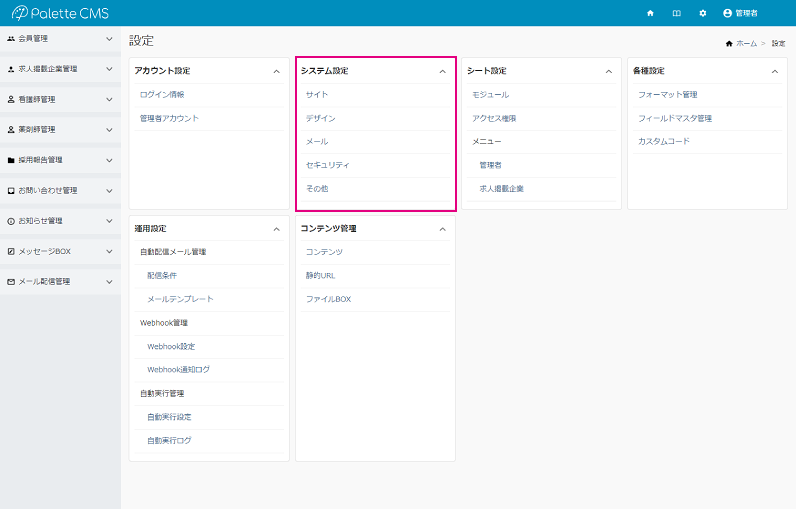Screen dimensions: 796x509
Task: Open ファイルBOX in content management
Action: coord(328,299)
